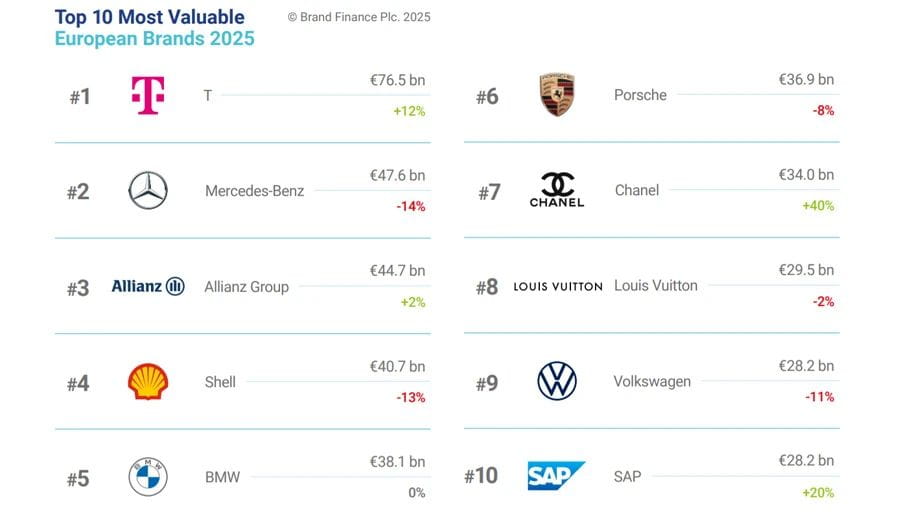
Task: Click the Allianz logo
Action: click(x=148, y=287)
